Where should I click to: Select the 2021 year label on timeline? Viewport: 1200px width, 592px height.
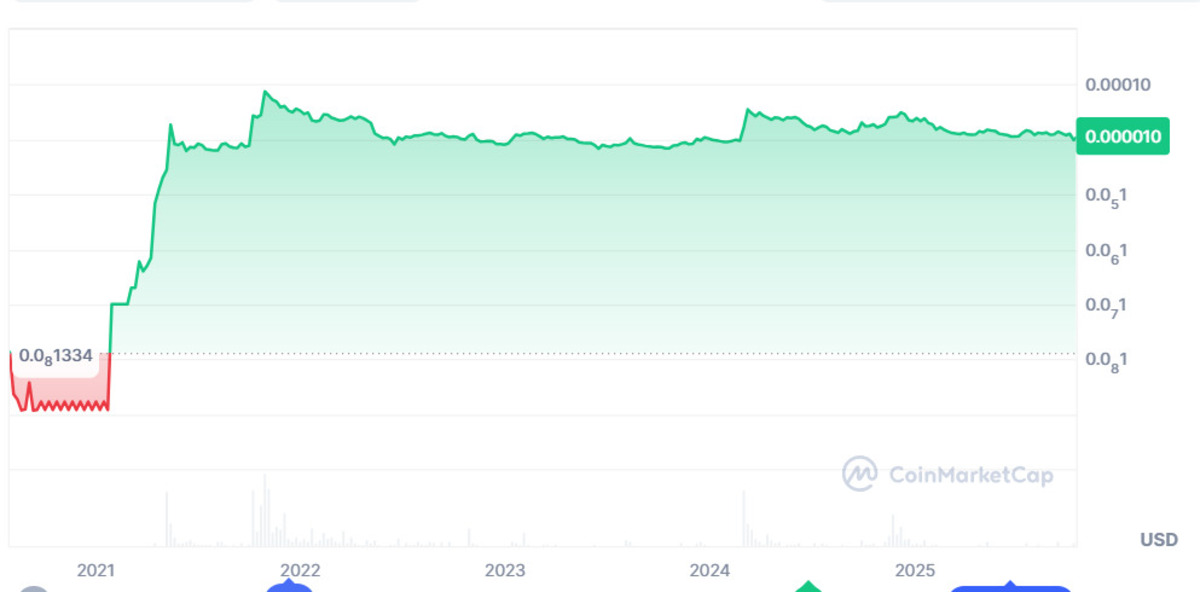click(96, 570)
